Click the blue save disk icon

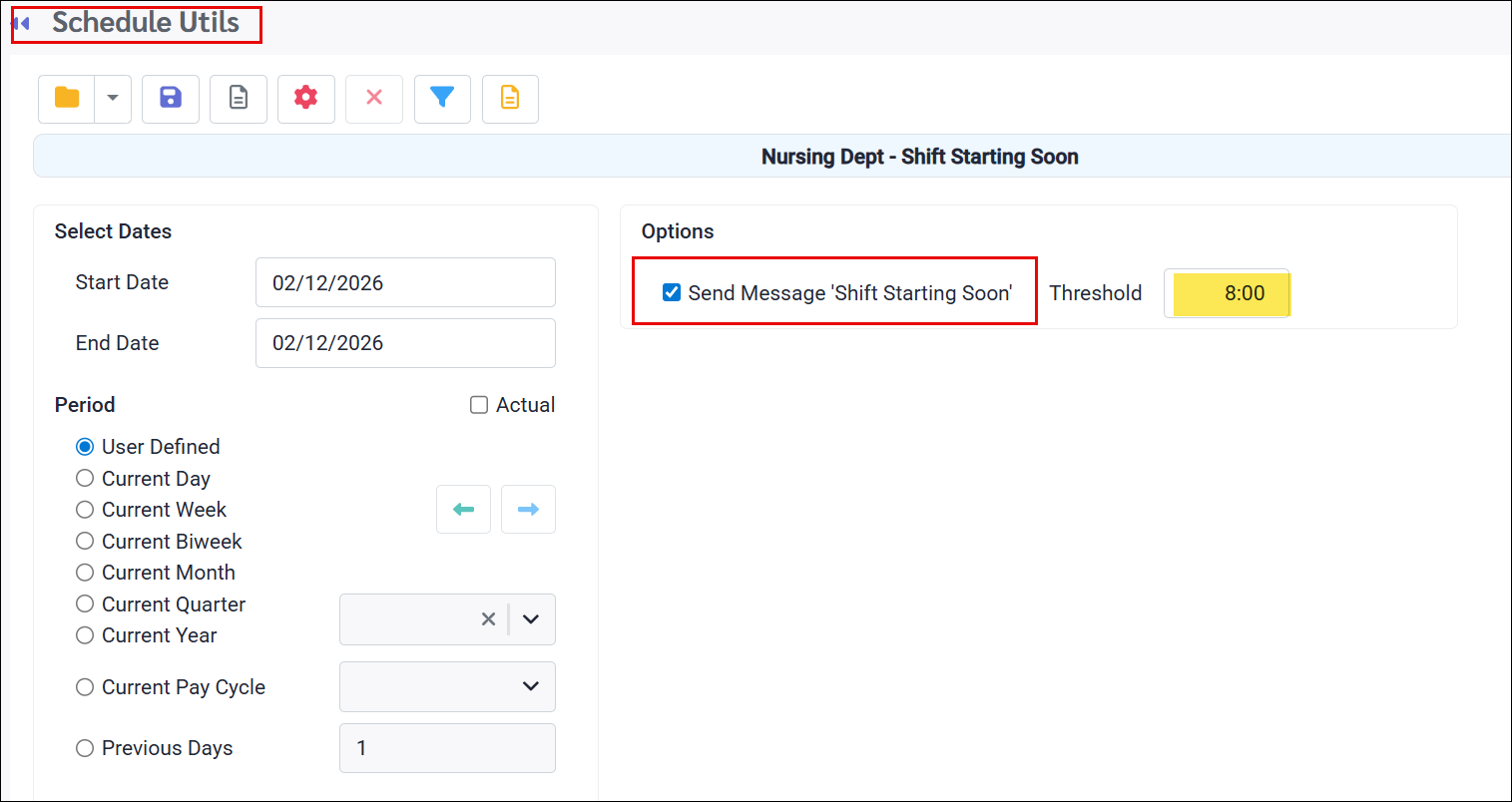(171, 98)
